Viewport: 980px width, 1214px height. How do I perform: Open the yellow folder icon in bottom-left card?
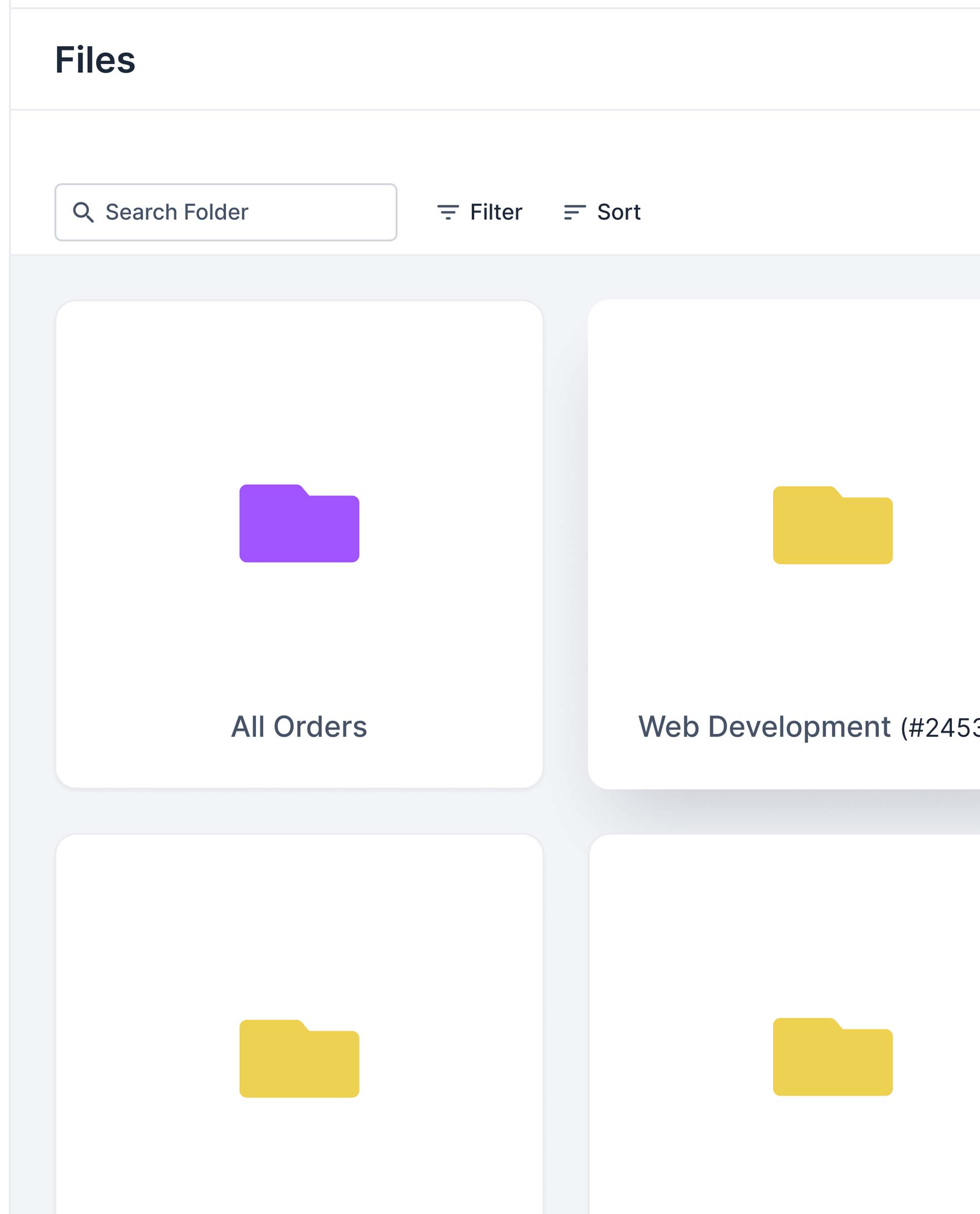(299, 1058)
